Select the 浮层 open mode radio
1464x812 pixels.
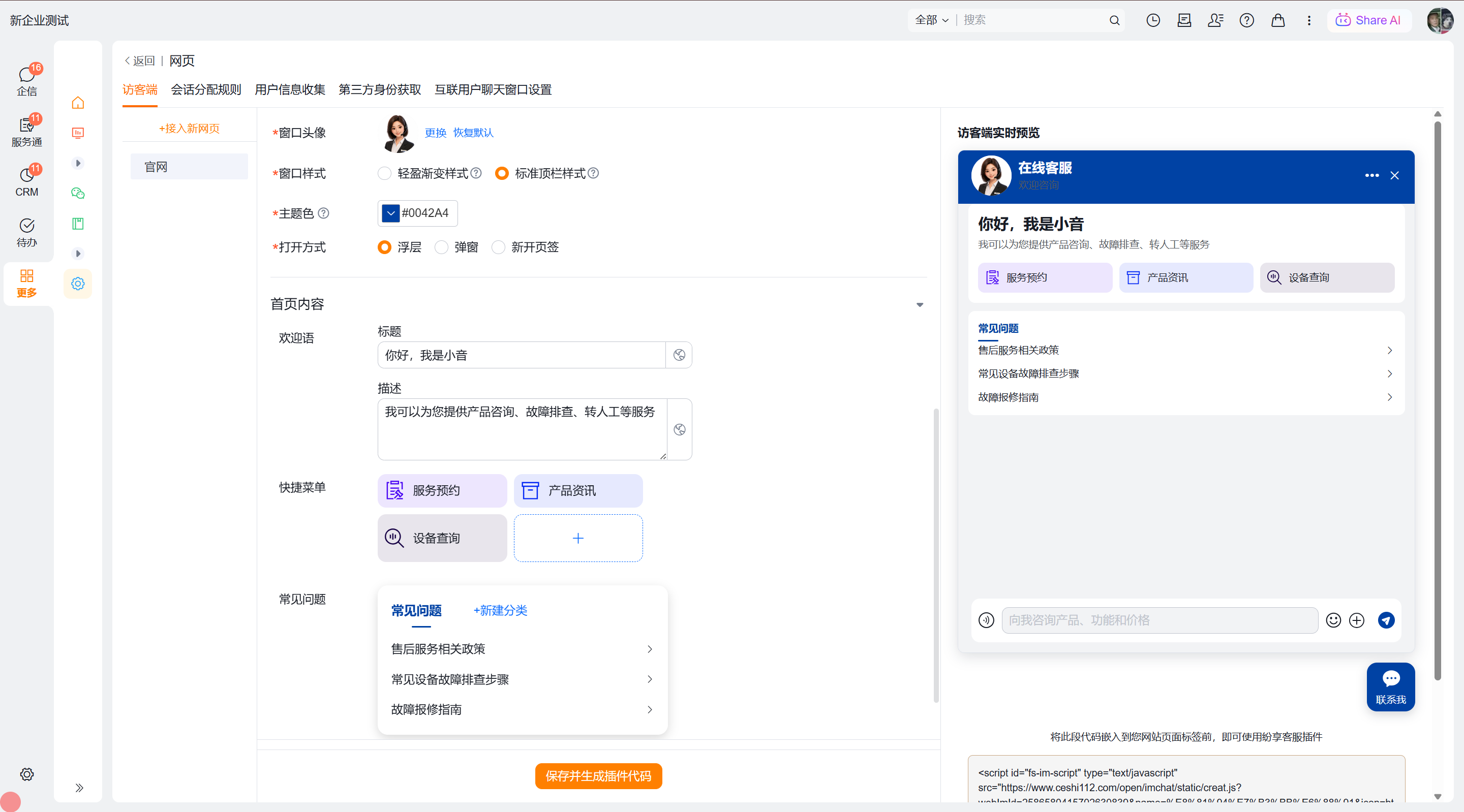point(385,247)
